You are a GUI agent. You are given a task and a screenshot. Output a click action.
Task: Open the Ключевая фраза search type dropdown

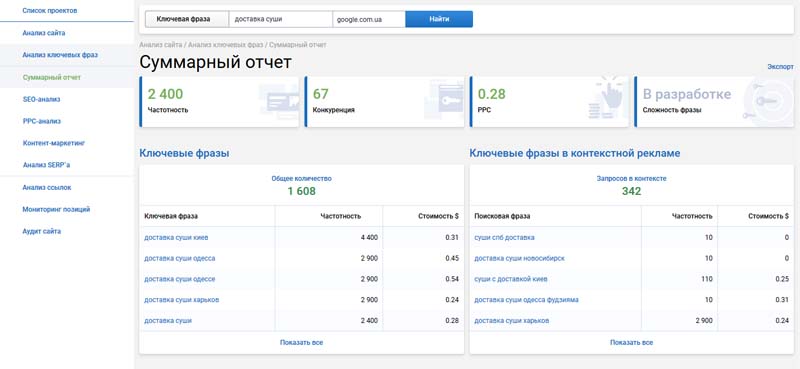[187, 19]
